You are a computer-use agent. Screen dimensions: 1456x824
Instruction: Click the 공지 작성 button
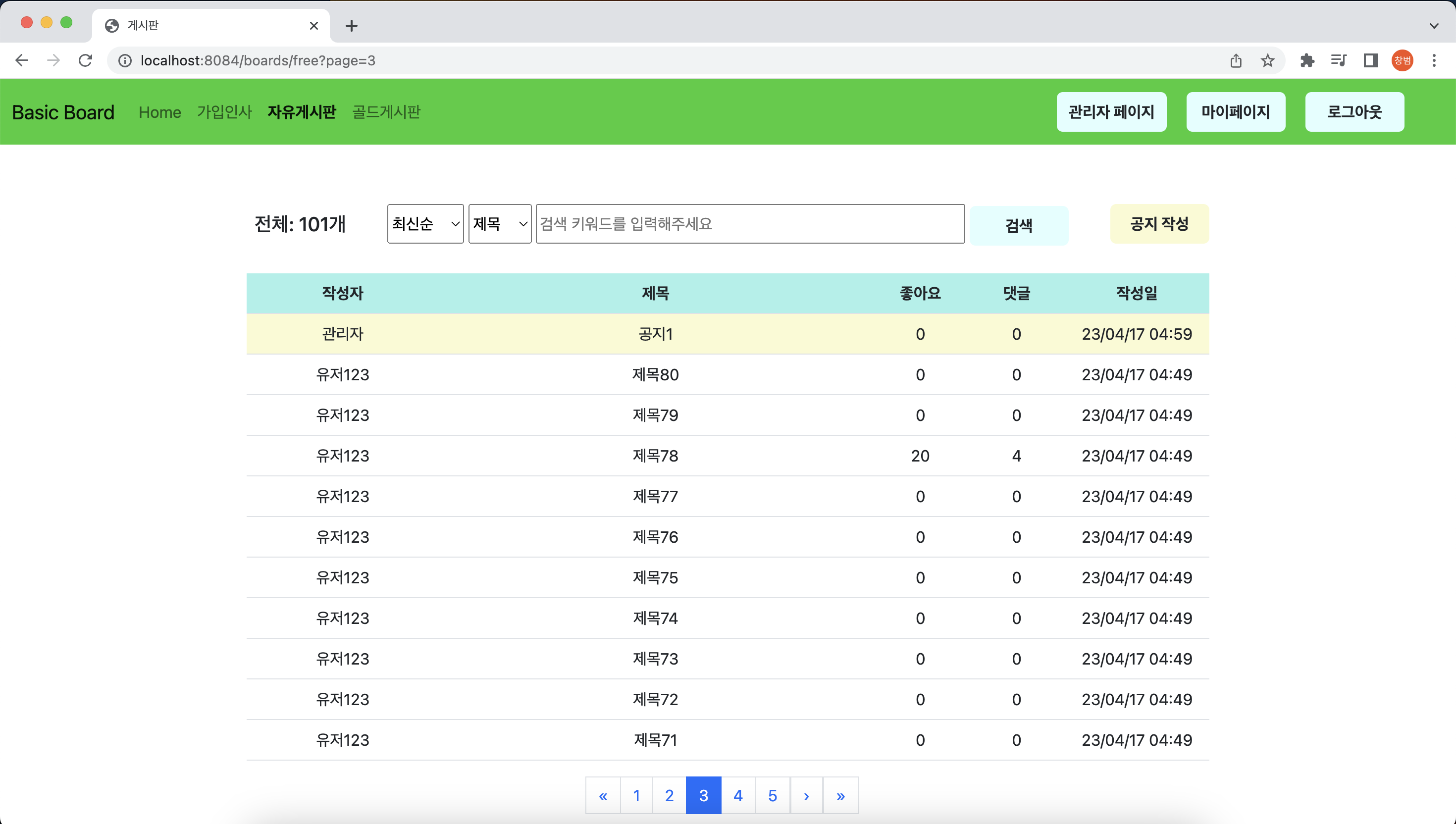[1159, 224]
